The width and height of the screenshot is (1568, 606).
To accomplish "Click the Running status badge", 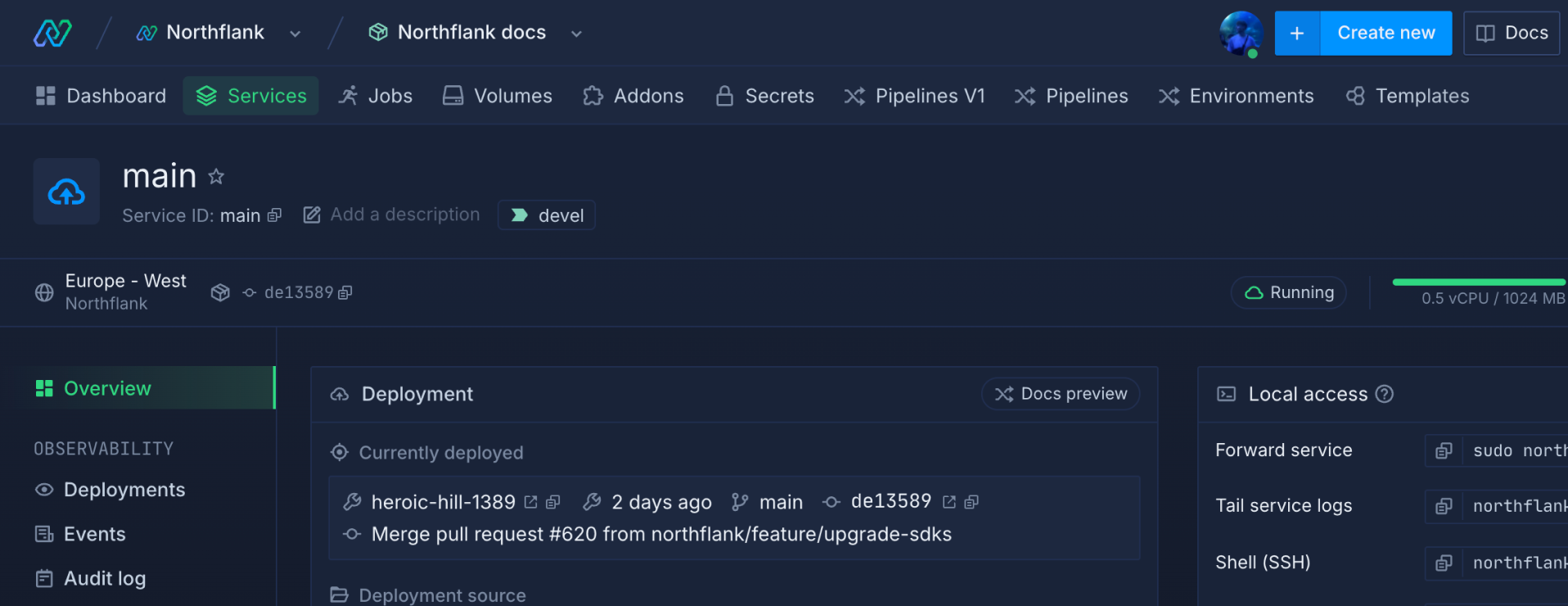I will pyautogui.click(x=1289, y=292).
